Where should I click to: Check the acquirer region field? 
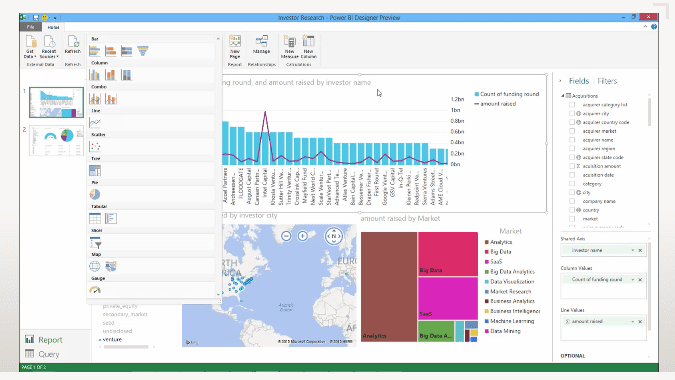572,148
